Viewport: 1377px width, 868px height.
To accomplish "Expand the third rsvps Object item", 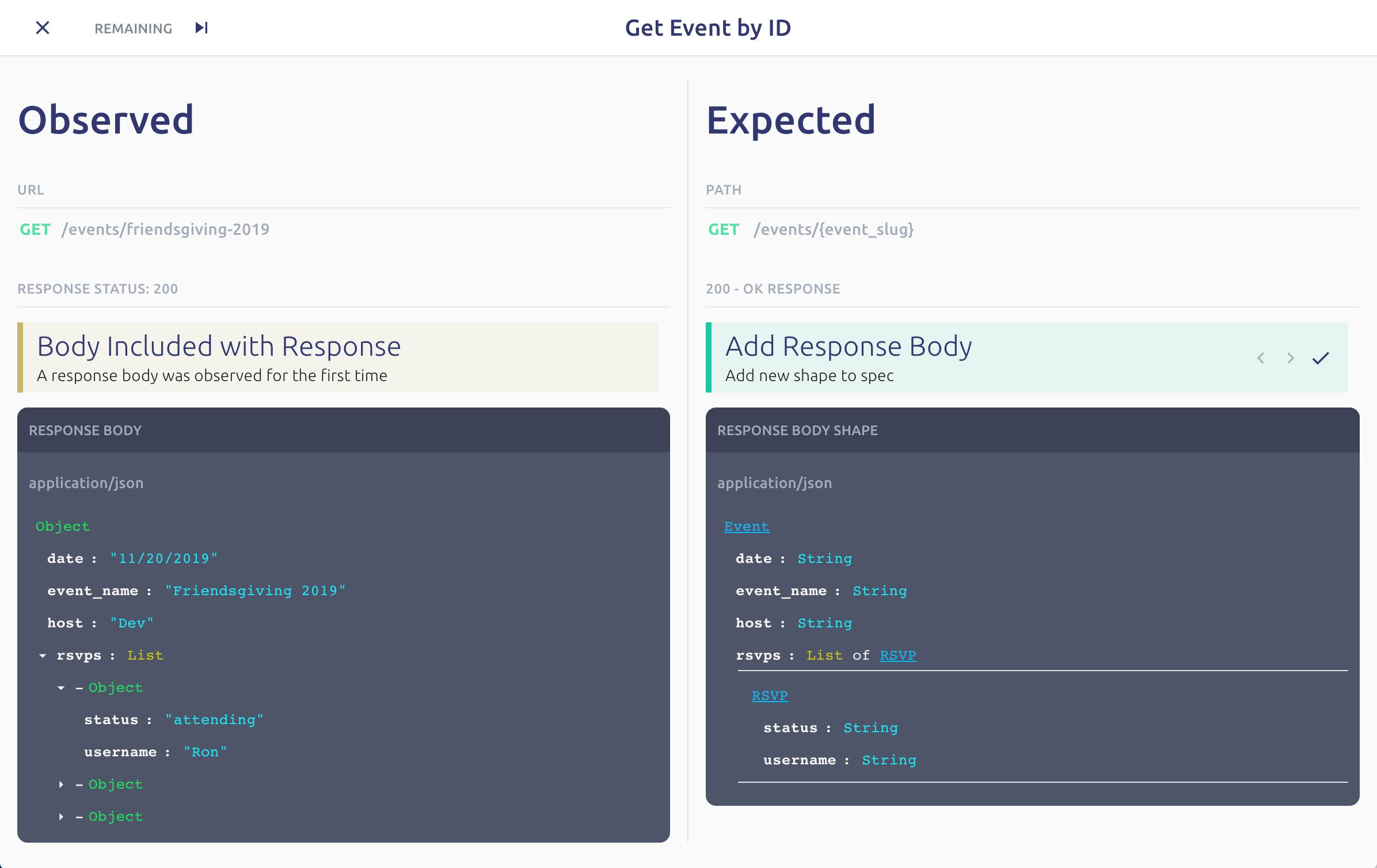I will 61,817.
